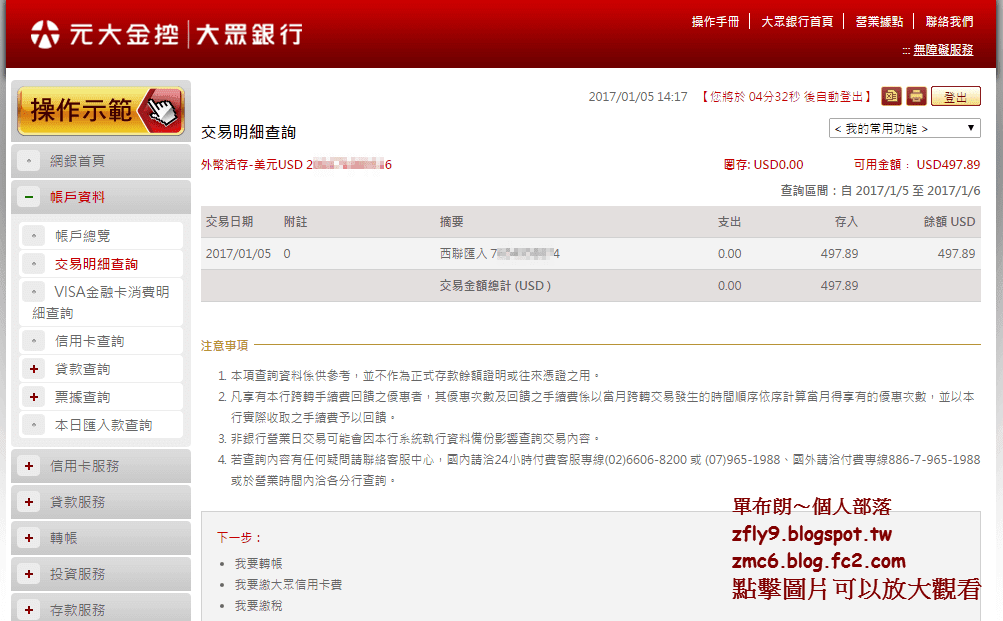Click the bullet icon beside 網銀首頁
This screenshot has height=621, width=1003.
click(29, 161)
